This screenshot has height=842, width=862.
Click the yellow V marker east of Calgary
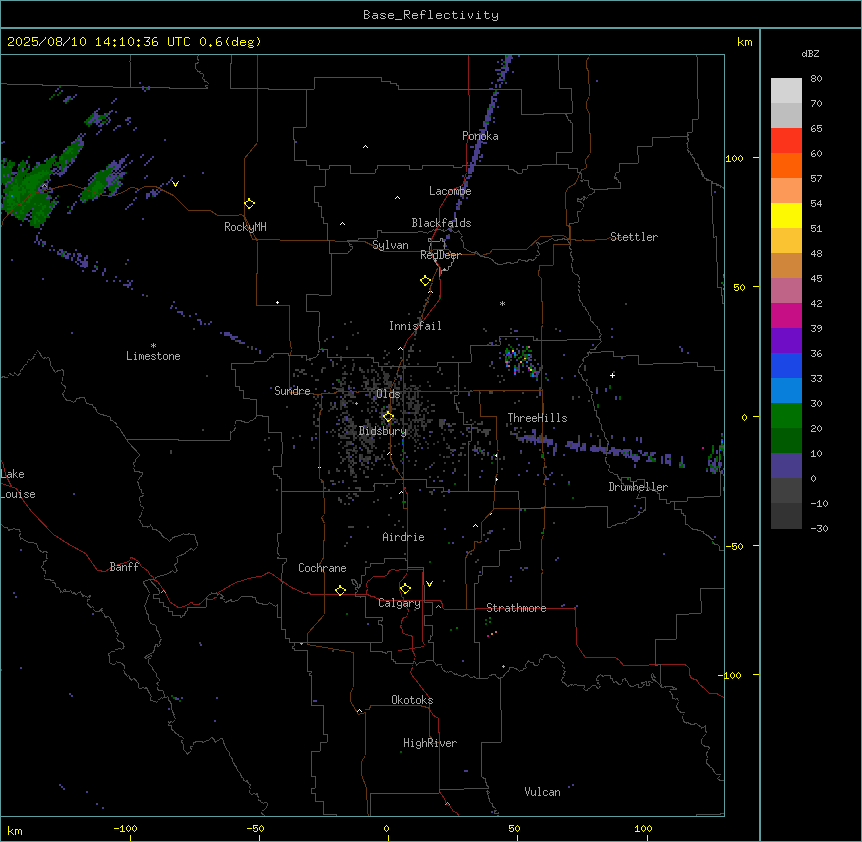tap(429, 584)
